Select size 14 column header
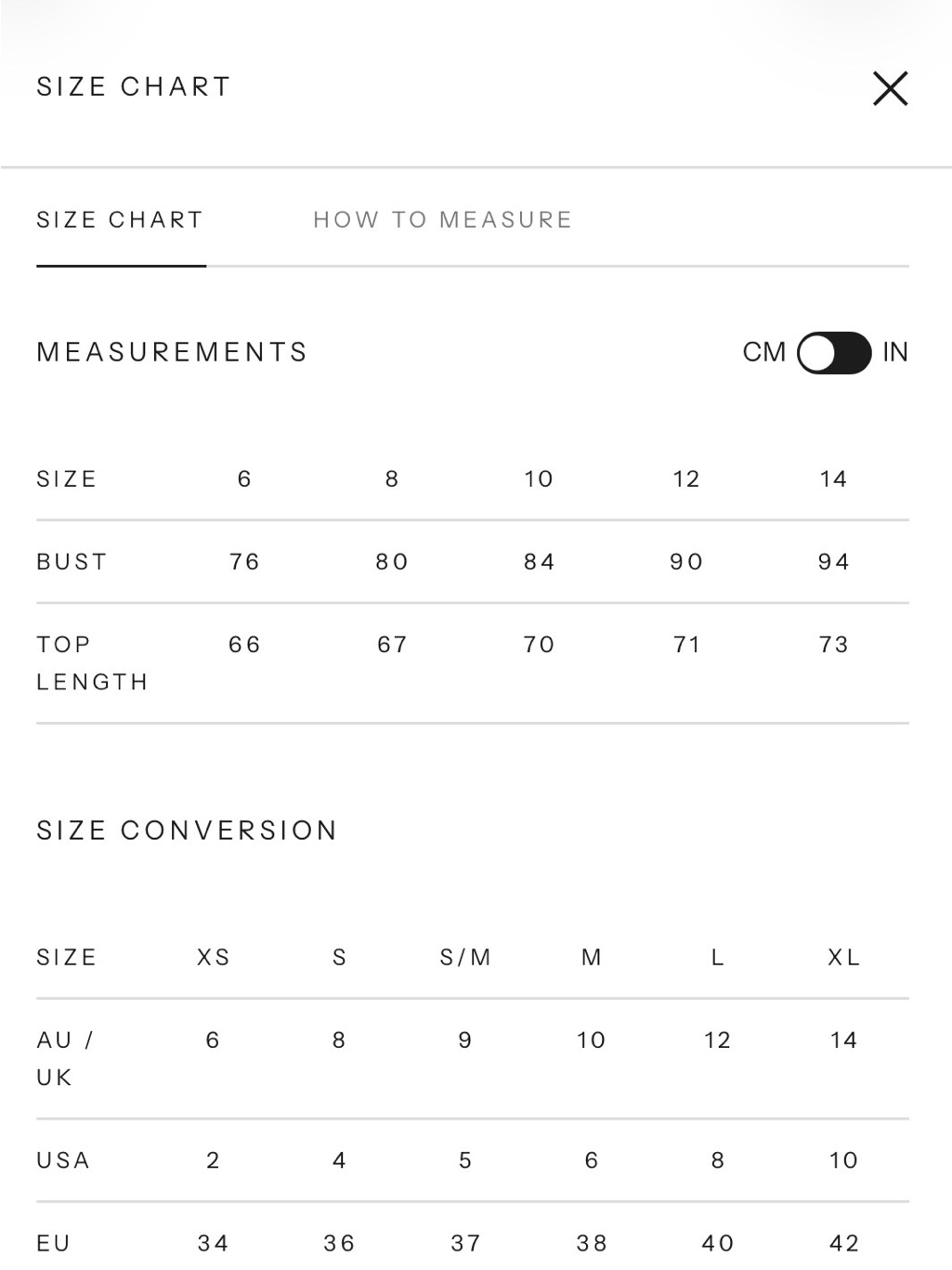952x1270 pixels. click(833, 479)
